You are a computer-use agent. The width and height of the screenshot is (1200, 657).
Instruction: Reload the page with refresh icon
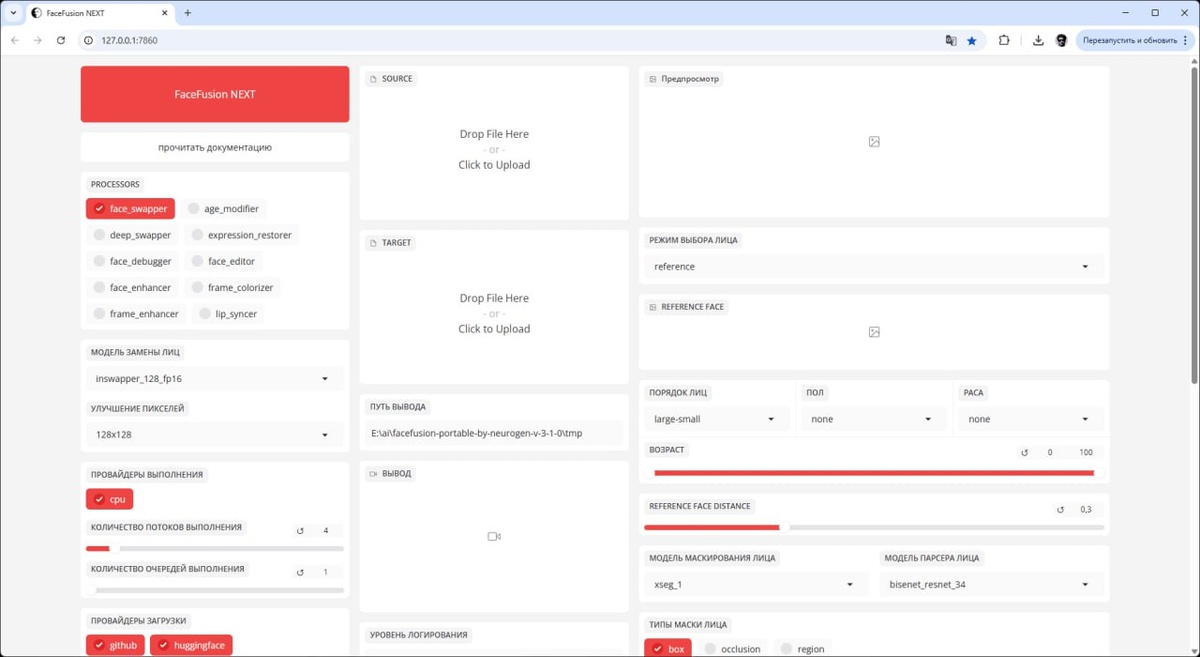click(61, 40)
